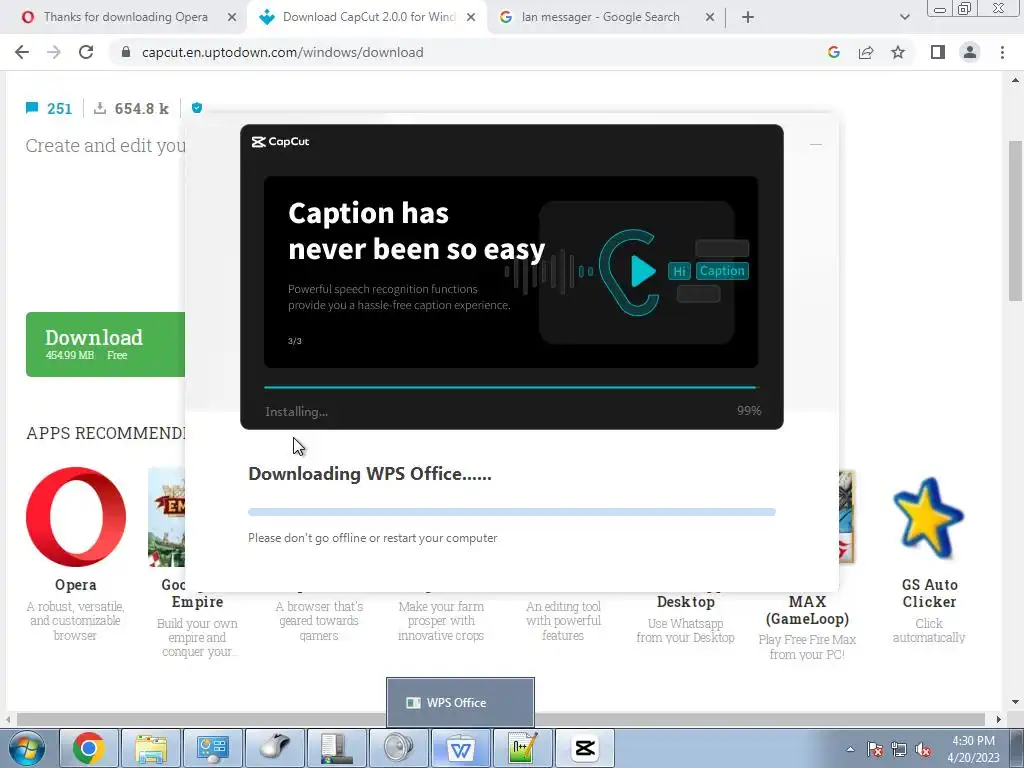Image resolution: width=1024 pixels, height=768 pixels.
Task: Open Chrome from the taskbar
Action: 89,748
